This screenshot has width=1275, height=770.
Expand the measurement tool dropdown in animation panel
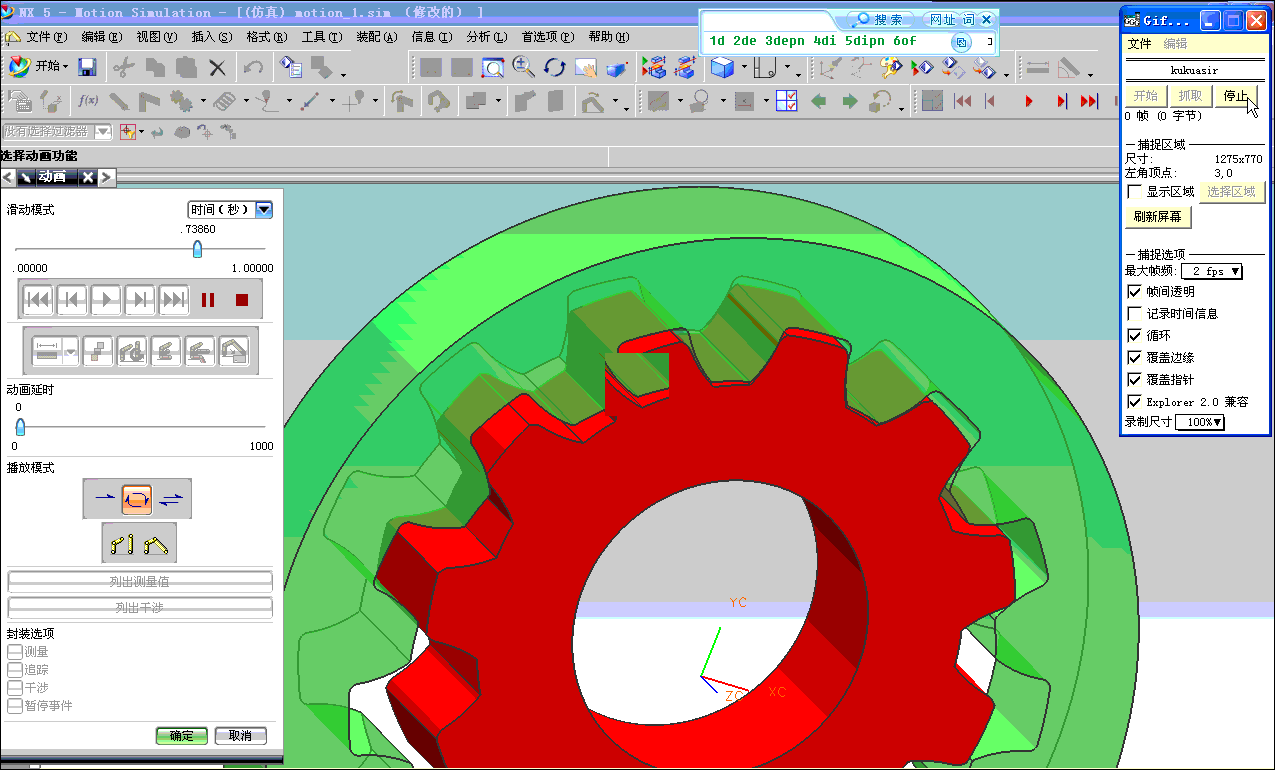click(x=72, y=350)
